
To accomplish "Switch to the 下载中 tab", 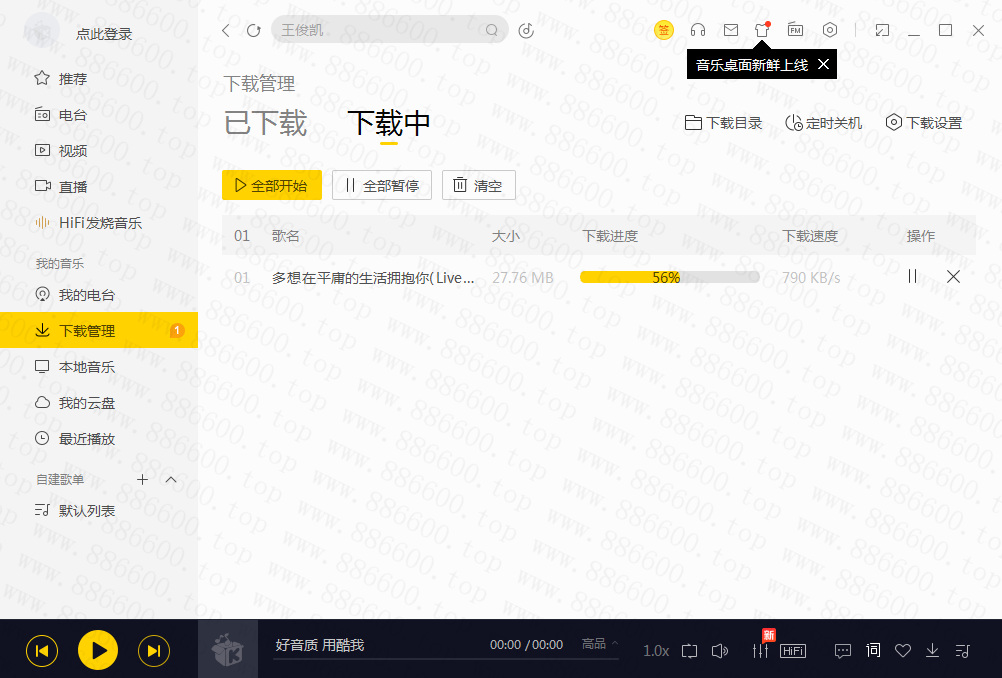I will click(389, 123).
